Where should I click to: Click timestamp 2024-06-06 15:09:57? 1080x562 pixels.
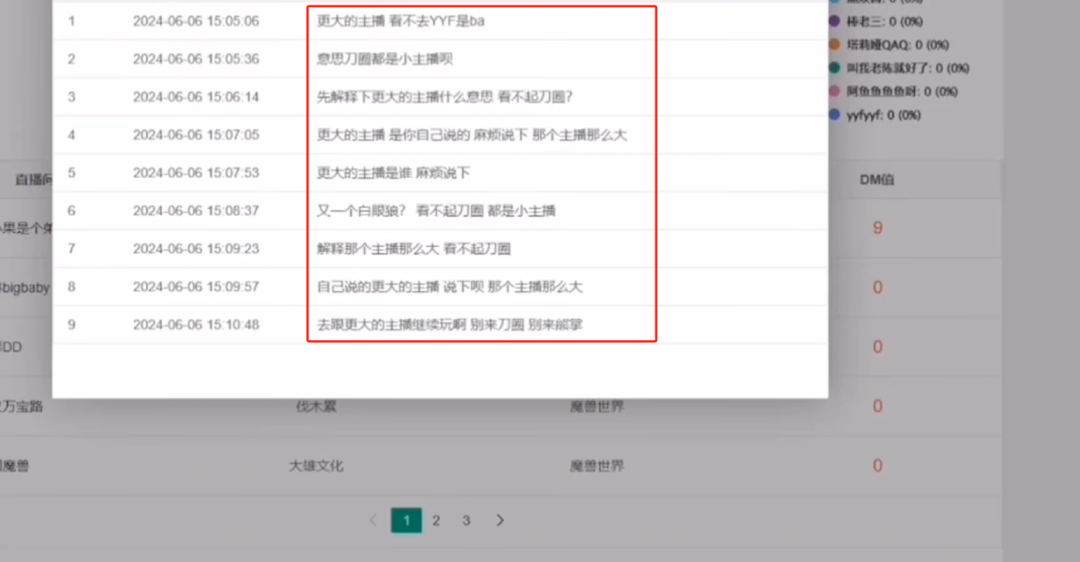click(x=196, y=287)
